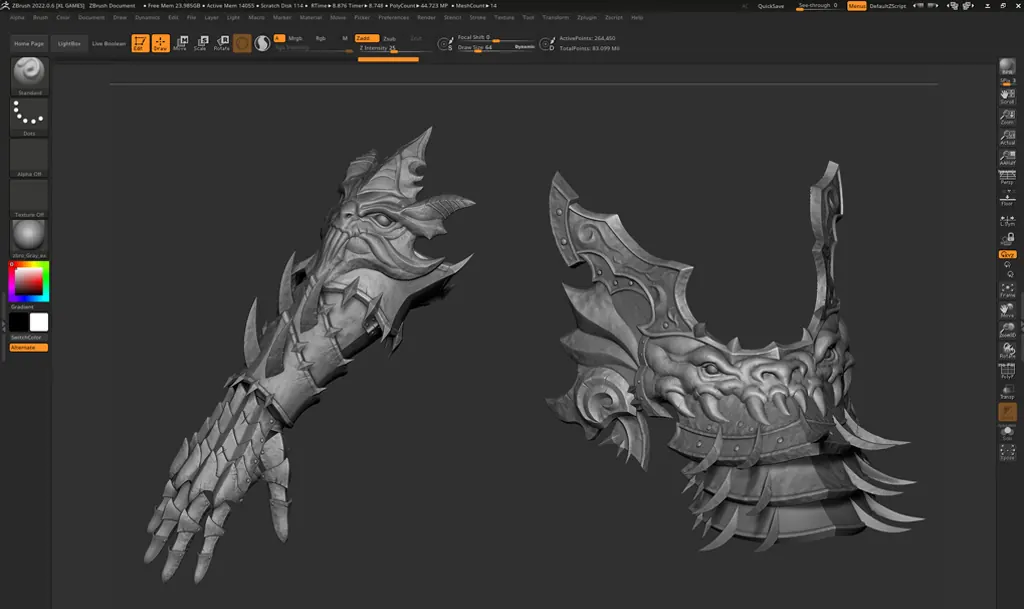Click the gizmo 3D circle icon

pos(242,43)
